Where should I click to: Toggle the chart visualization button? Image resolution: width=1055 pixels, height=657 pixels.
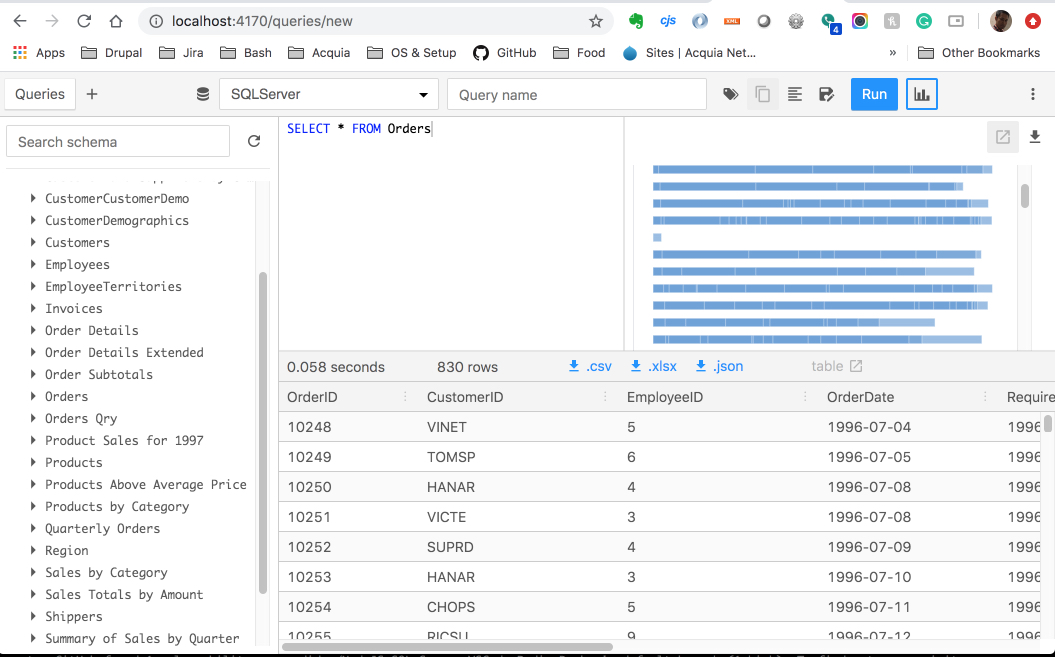[922, 94]
